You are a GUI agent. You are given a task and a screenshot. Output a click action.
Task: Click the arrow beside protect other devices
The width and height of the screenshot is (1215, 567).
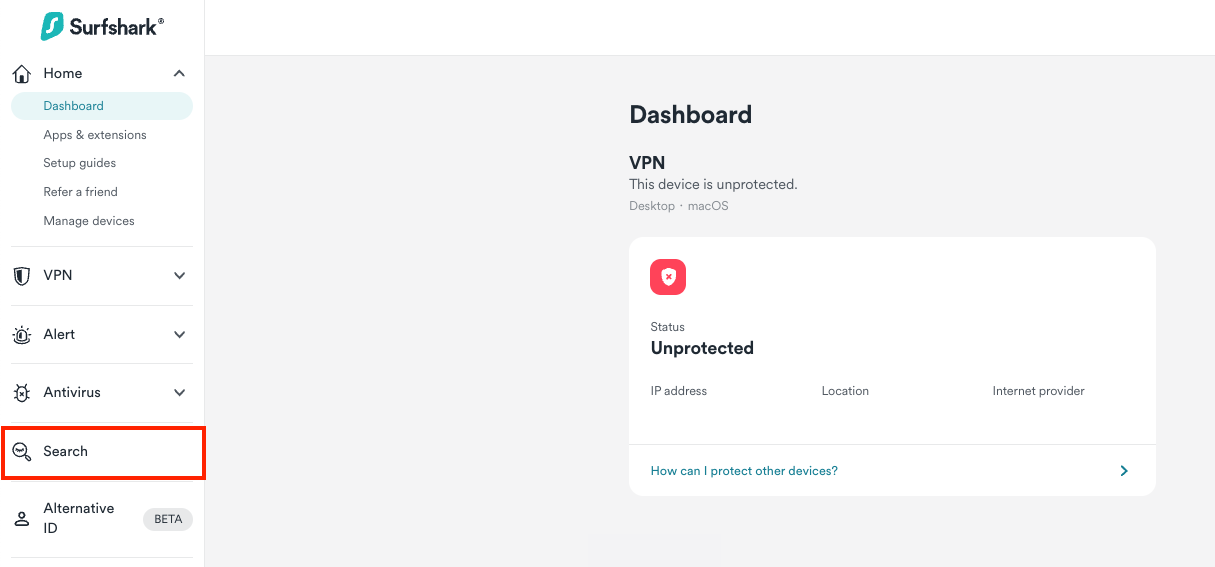1124,471
